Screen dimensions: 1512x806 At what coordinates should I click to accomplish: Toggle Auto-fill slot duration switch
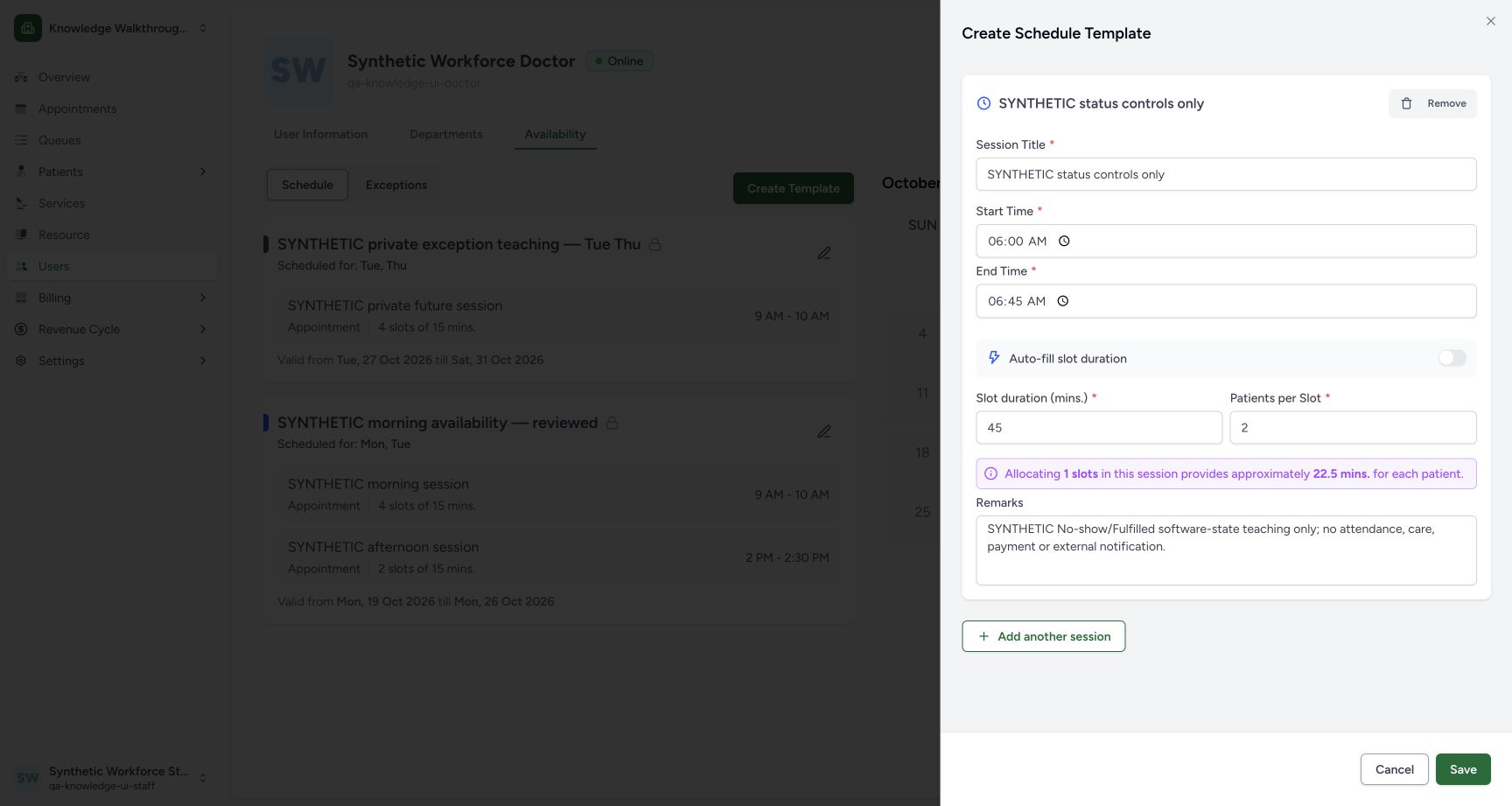click(x=1452, y=358)
